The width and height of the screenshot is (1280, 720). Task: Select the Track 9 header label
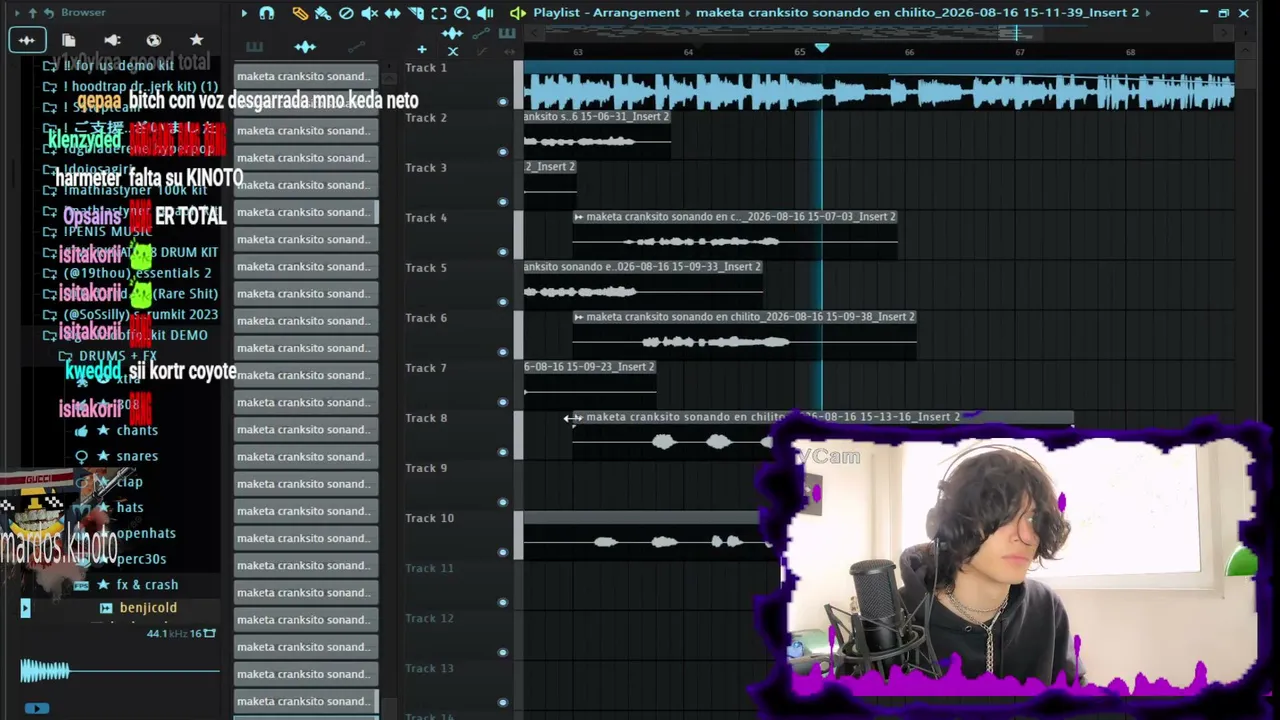click(426, 468)
